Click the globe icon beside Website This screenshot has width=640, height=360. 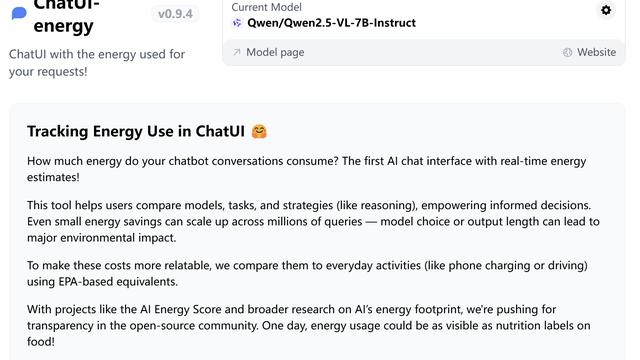point(567,52)
